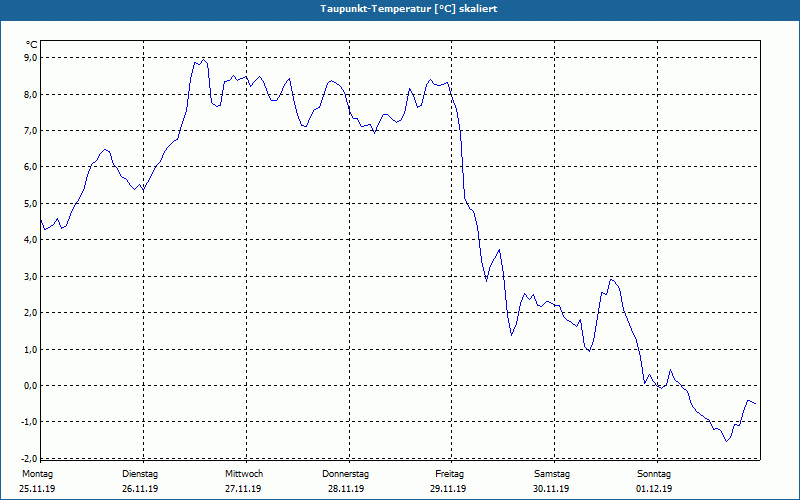
Task: Select the 2,0 y-axis value
Action: 31,313
